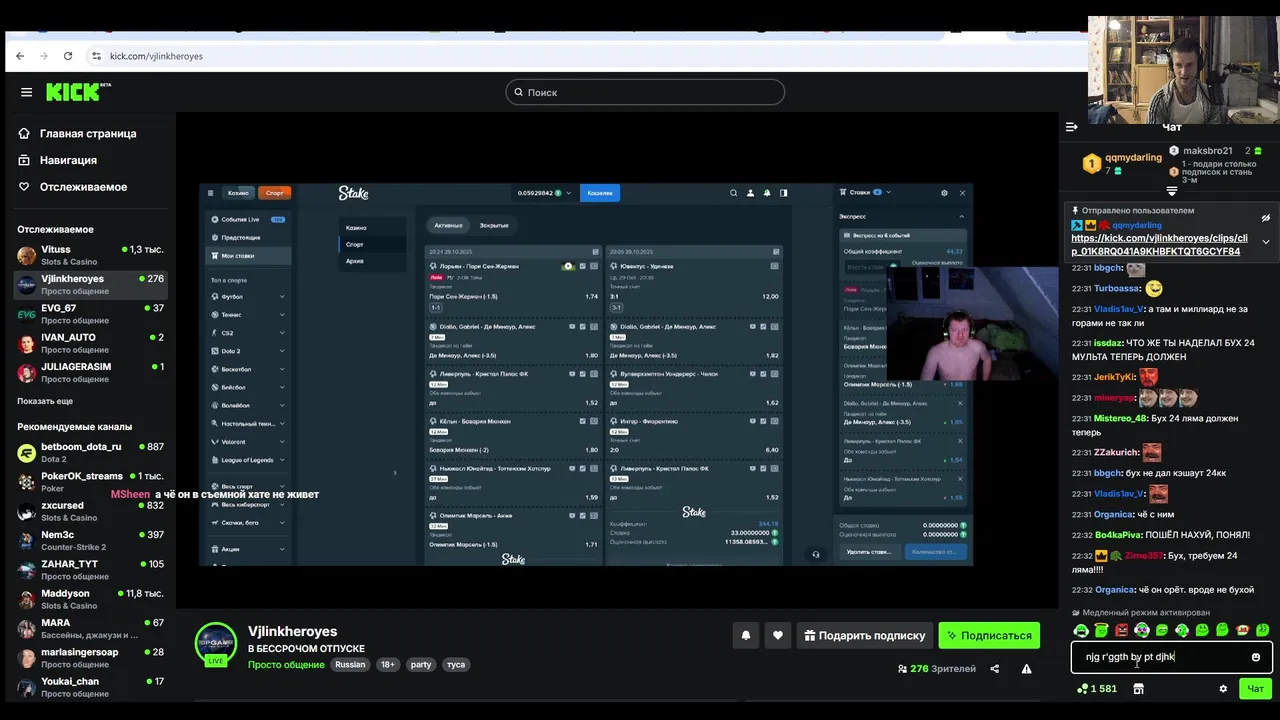The height and width of the screenshot is (720, 1280).
Task: Click the JerikTyKi username in chat
Action: pos(1114,377)
